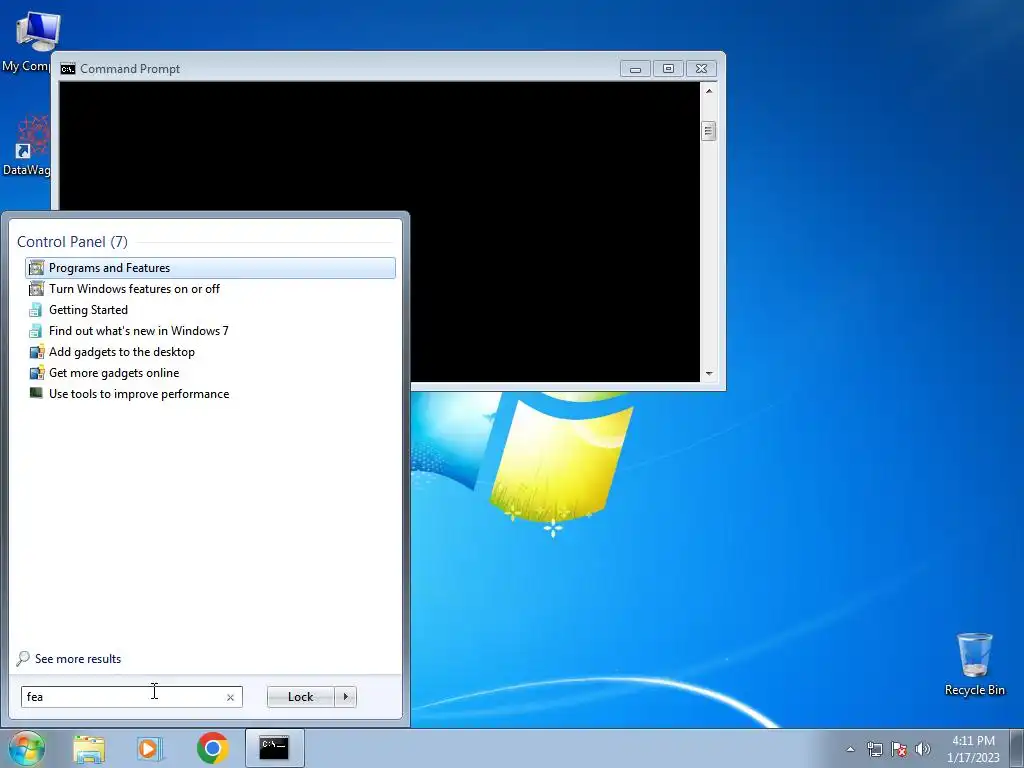1024x768 pixels.
Task: Click the Command Prompt title bar icon
Action: point(67,69)
